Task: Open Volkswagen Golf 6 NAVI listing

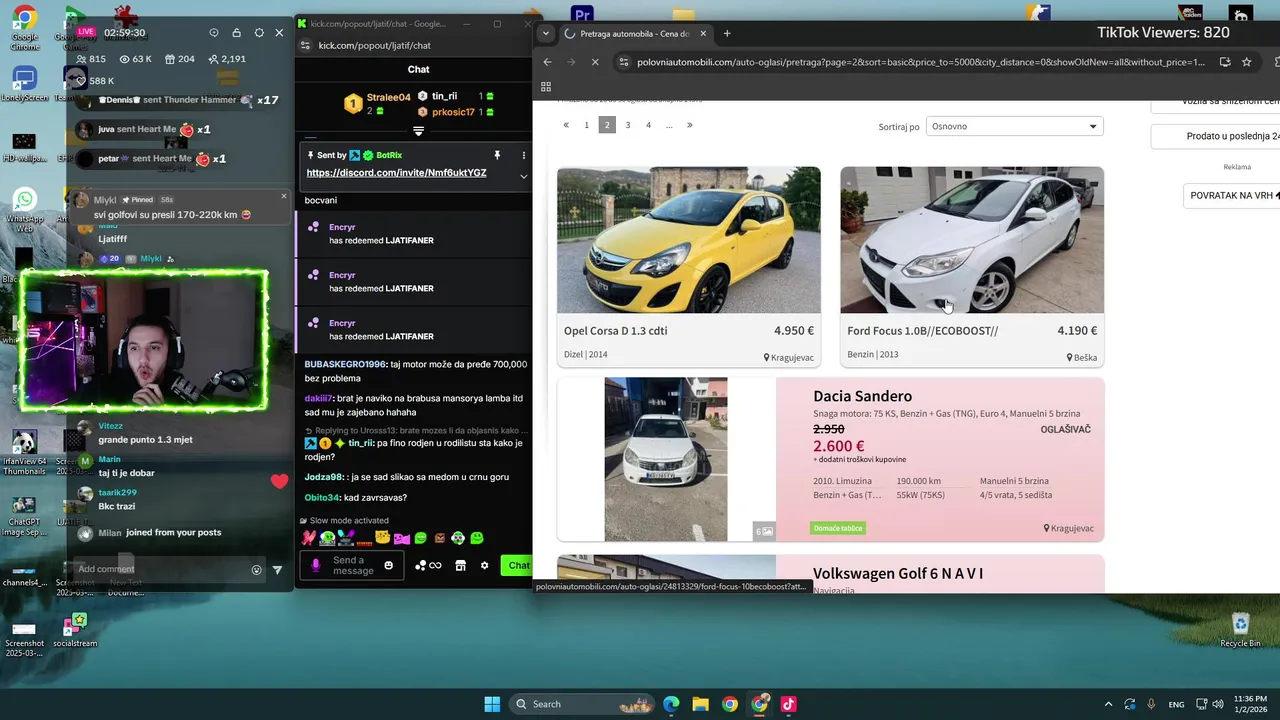Action: 898,573
